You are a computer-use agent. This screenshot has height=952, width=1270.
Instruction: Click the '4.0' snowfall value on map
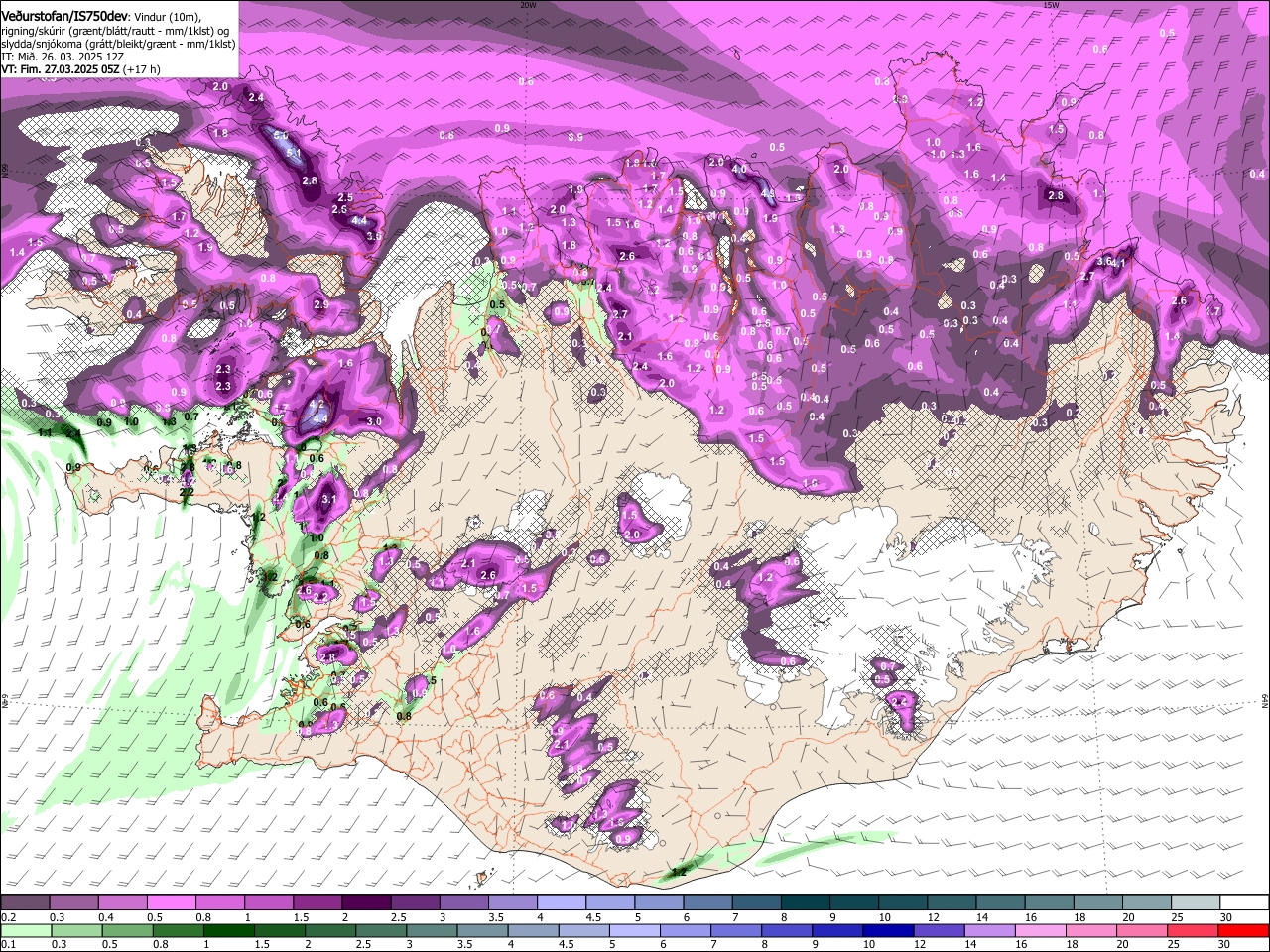pyautogui.click(x=739, y=170)
